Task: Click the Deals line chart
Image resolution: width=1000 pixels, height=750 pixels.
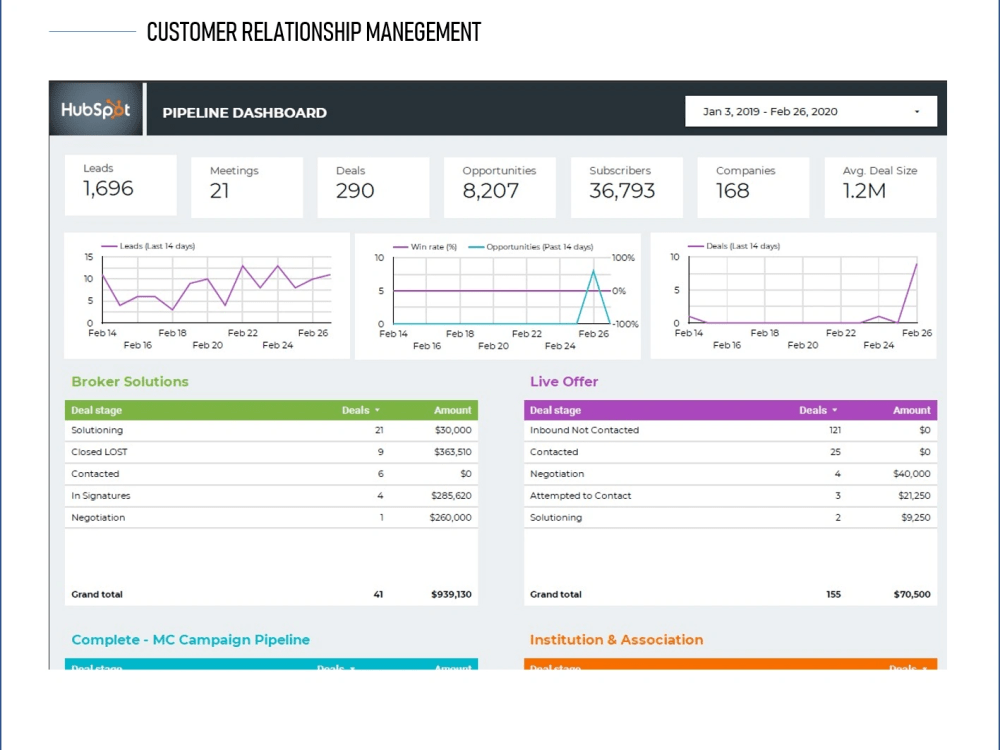Action: coord(793,295)
